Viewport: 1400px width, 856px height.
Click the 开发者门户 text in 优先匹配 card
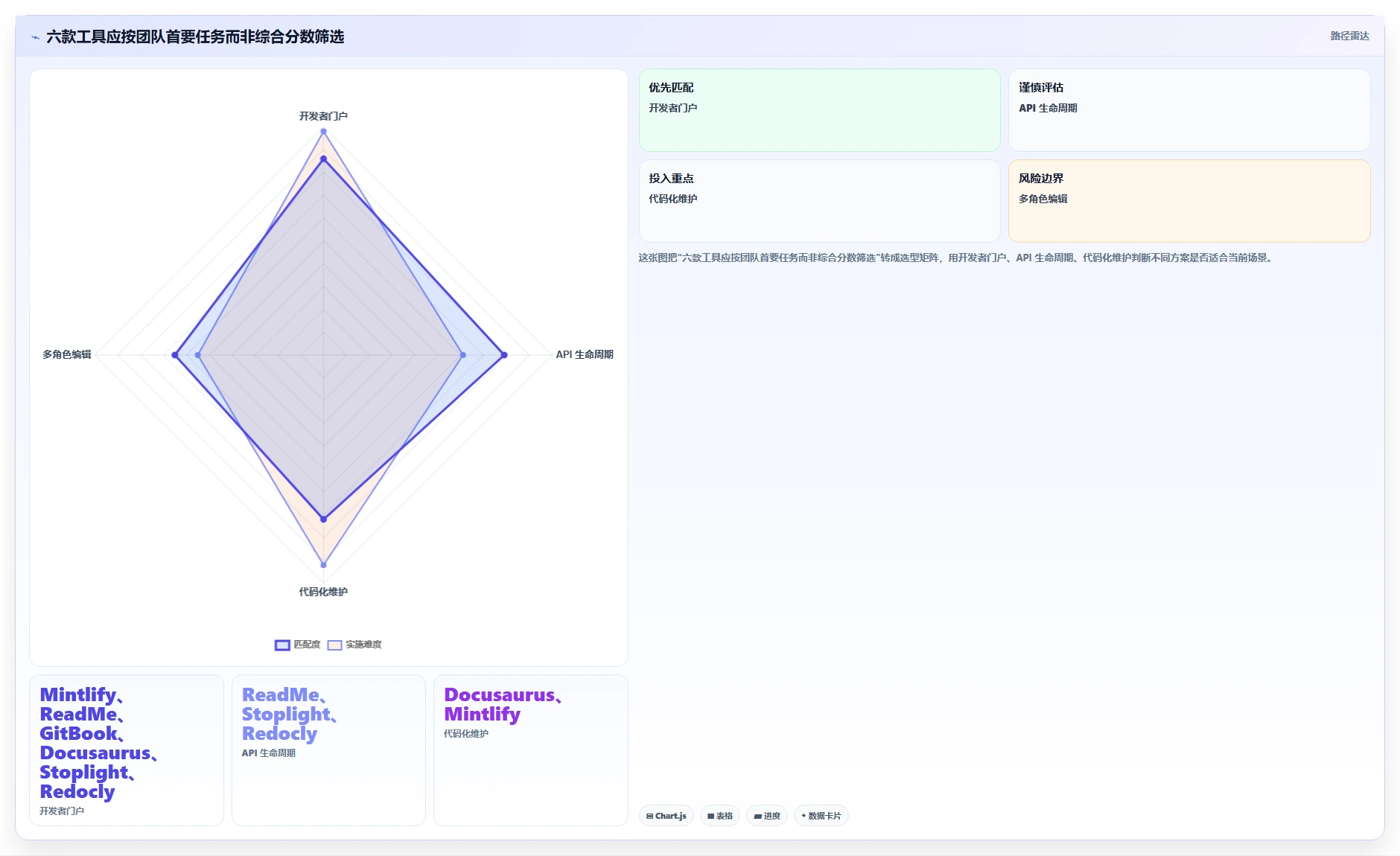[672, 108]
